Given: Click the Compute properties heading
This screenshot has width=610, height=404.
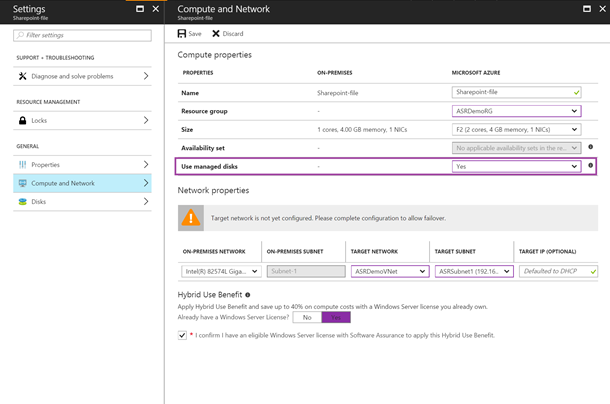Looking at the screenshot, I should (214, 55).
